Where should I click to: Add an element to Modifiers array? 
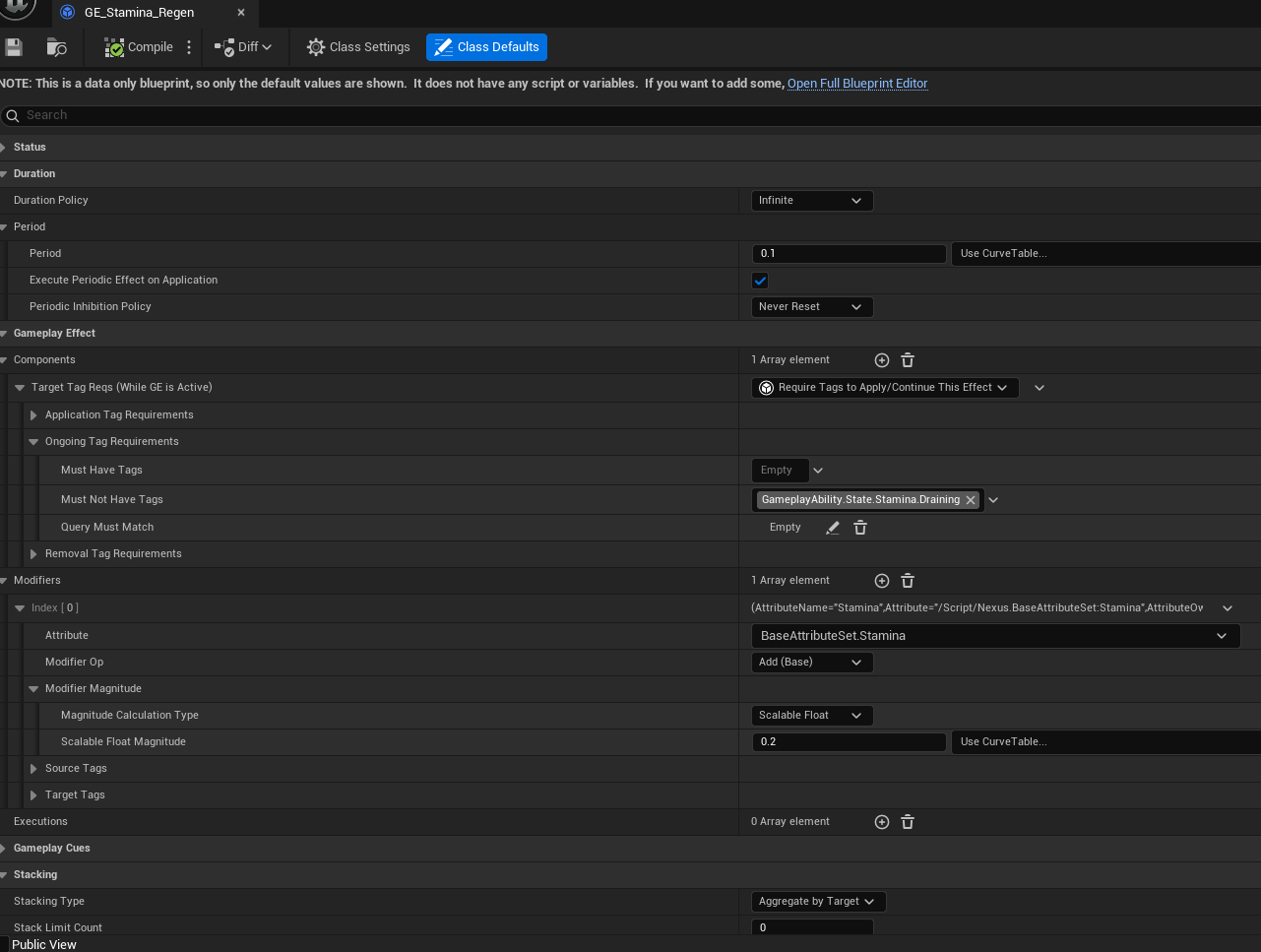[x=882, y=581]
